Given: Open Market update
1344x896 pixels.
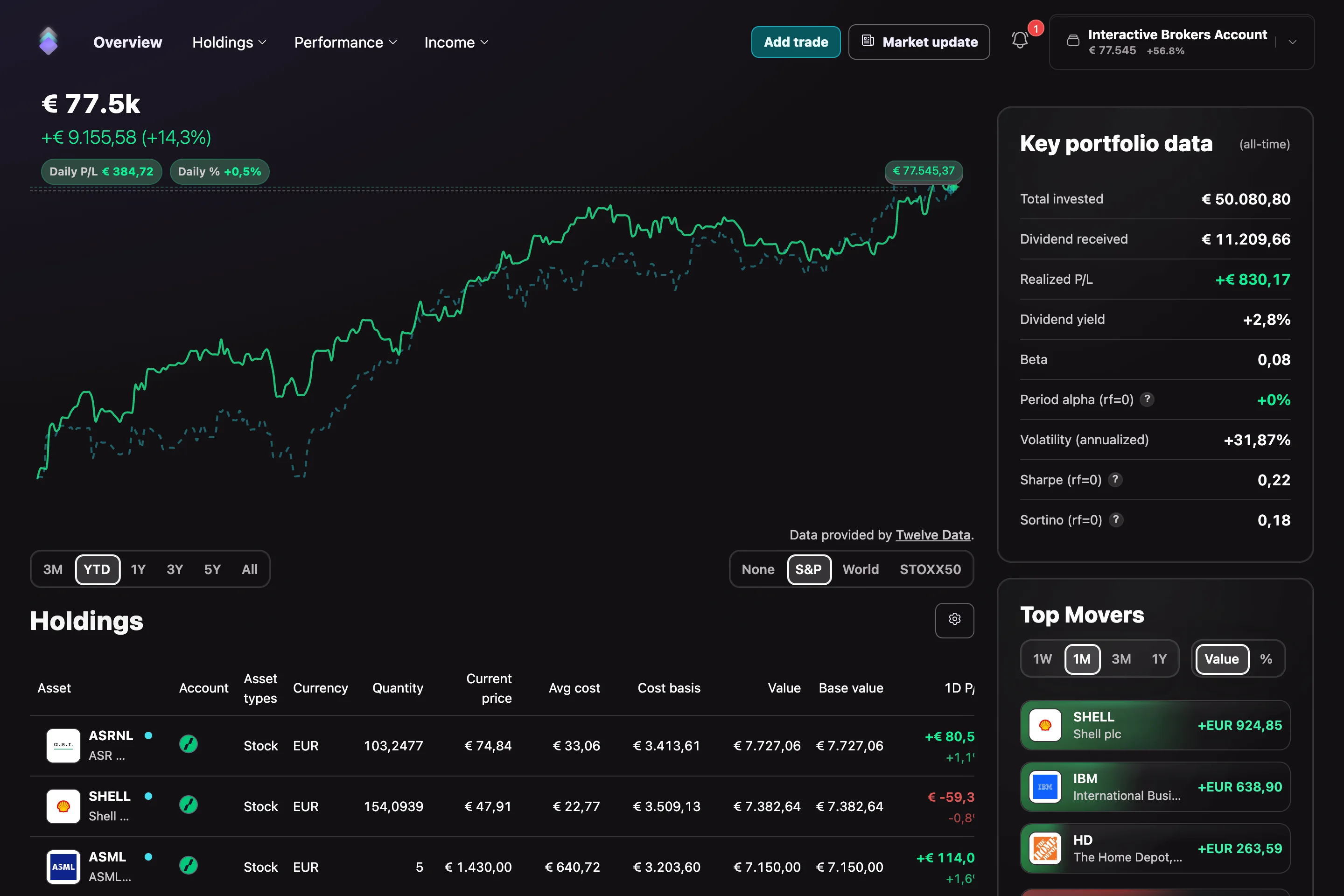Looking at the screenshot, I should [919, 42].
